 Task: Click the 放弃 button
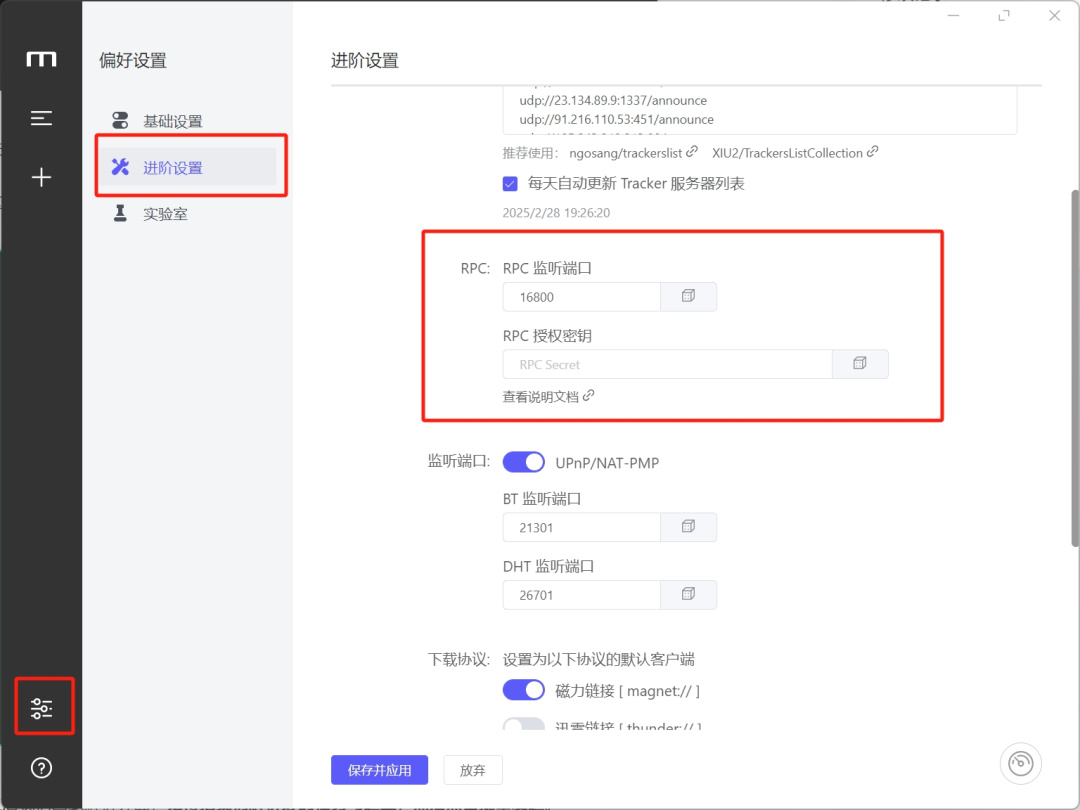point(473,770)
